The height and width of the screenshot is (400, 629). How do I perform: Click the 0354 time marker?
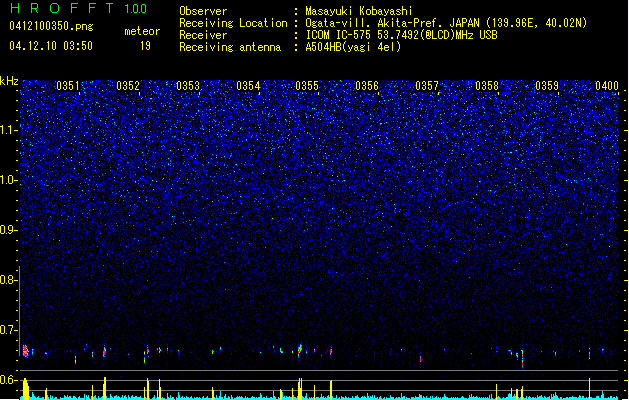tap(248, 86)
